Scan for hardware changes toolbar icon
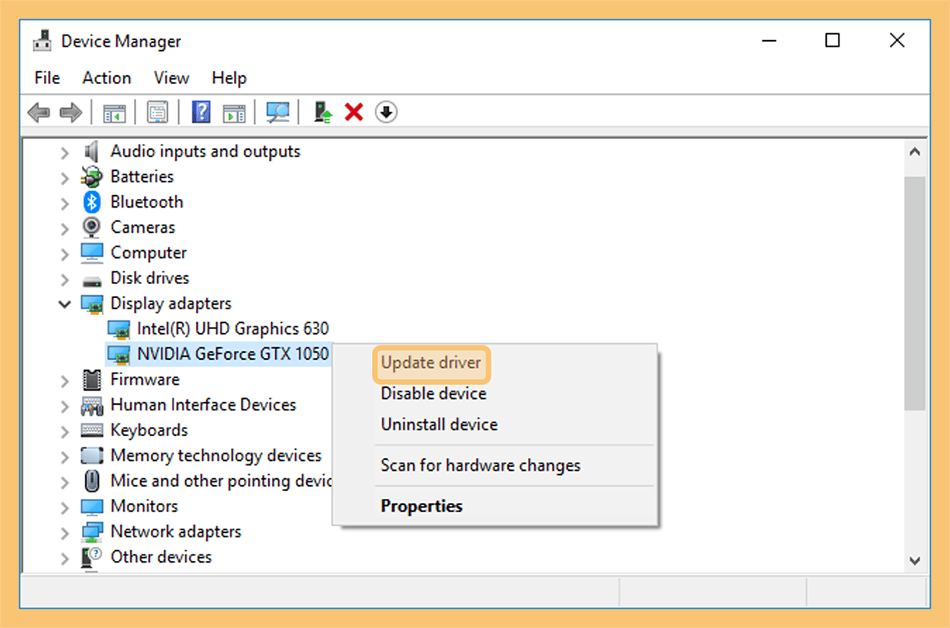950x628 pixels. tap(278, 113)
